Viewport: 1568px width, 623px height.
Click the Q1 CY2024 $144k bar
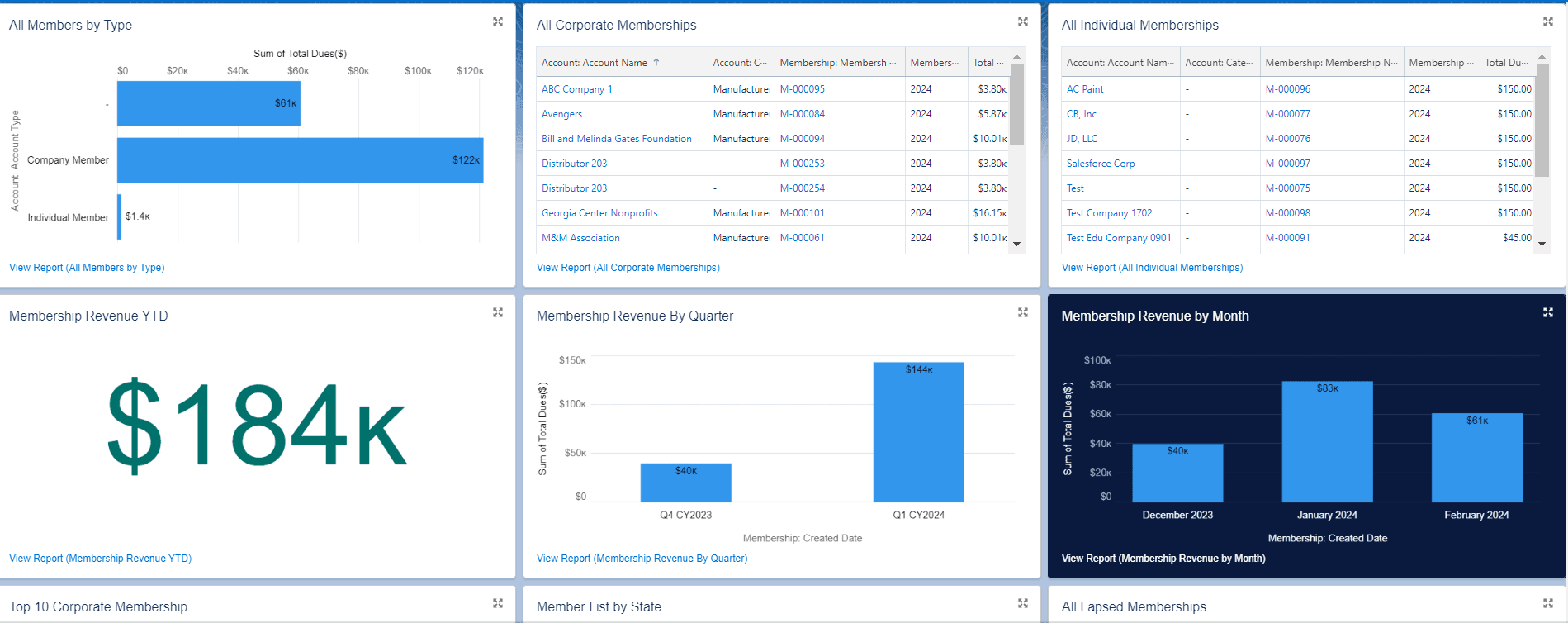(x=919, y=432)
